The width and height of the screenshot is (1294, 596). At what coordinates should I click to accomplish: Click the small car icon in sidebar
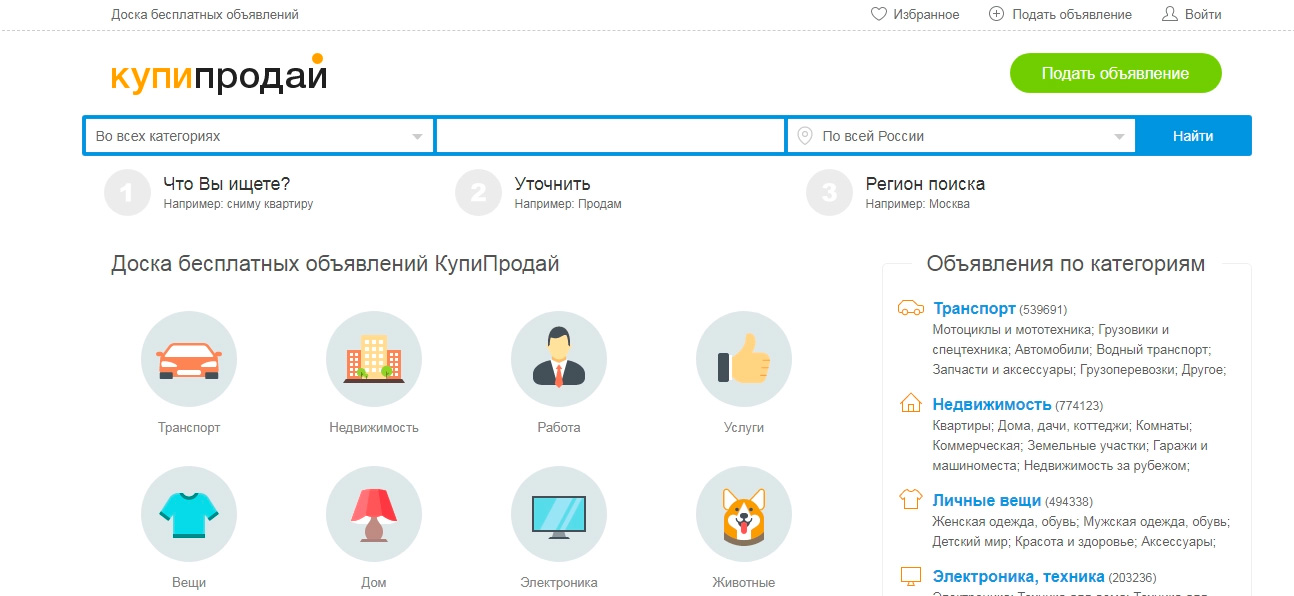[911, 308]
